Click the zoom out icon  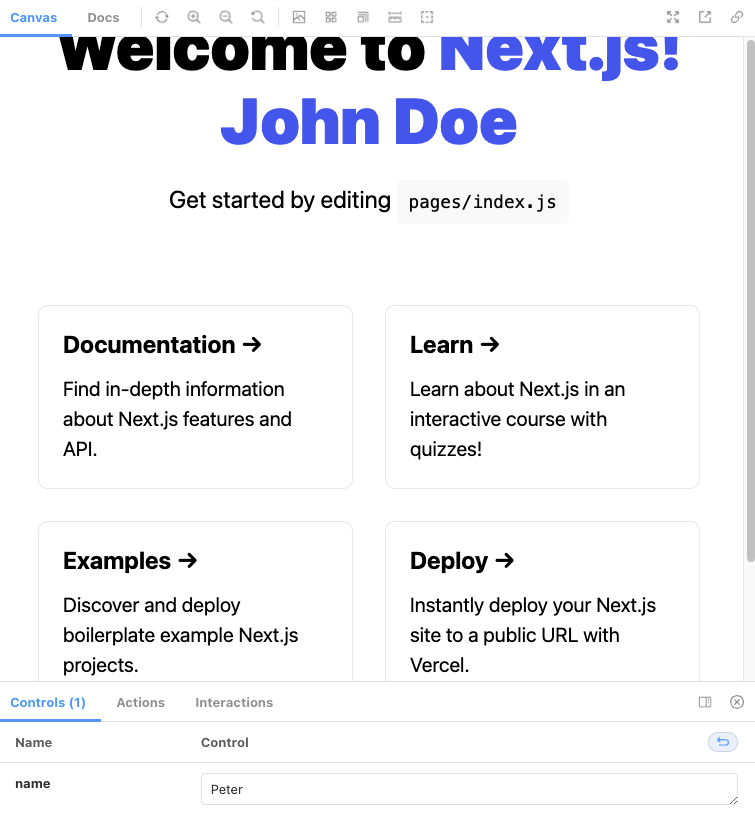click(x=226, y=17)
